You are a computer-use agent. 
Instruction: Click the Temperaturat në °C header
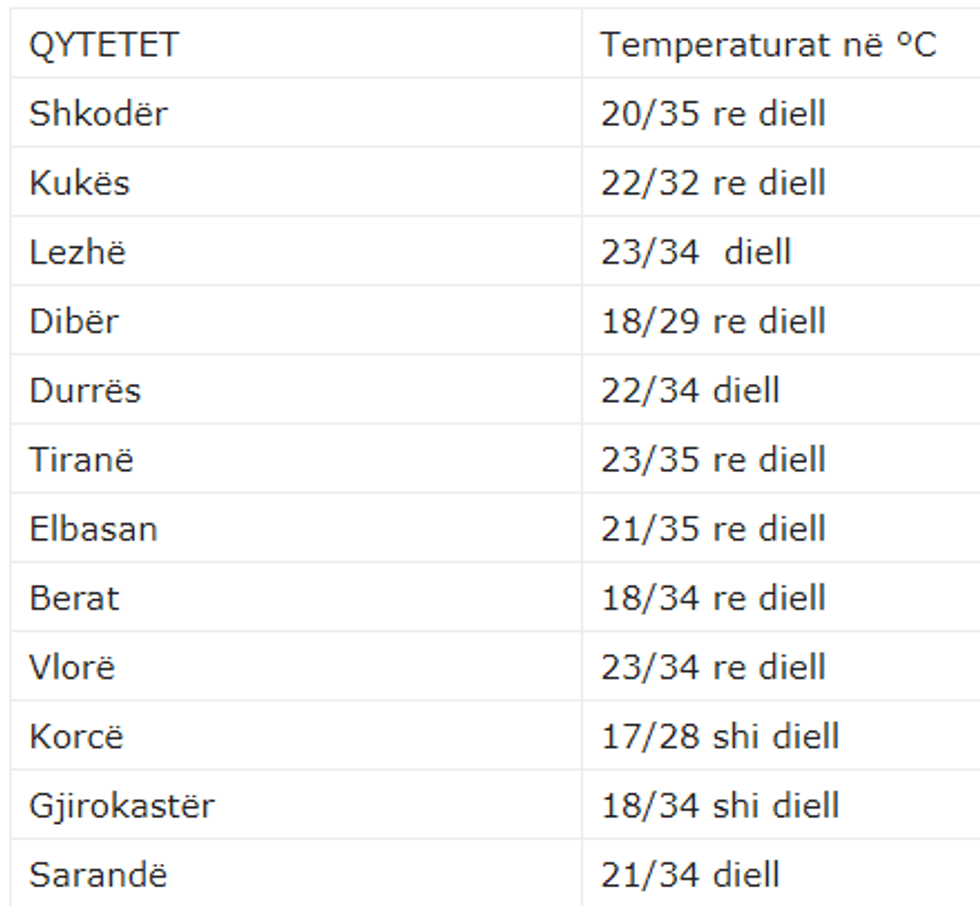click(768, 45)
